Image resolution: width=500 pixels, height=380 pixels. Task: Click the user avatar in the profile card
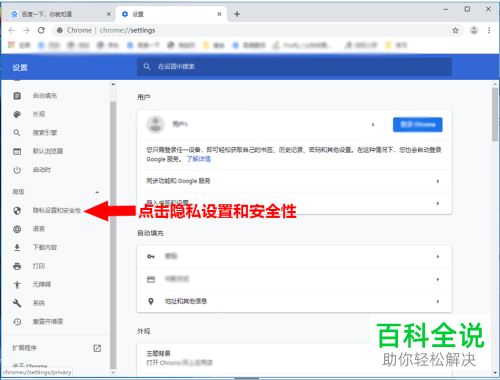[x=156, y=124]
